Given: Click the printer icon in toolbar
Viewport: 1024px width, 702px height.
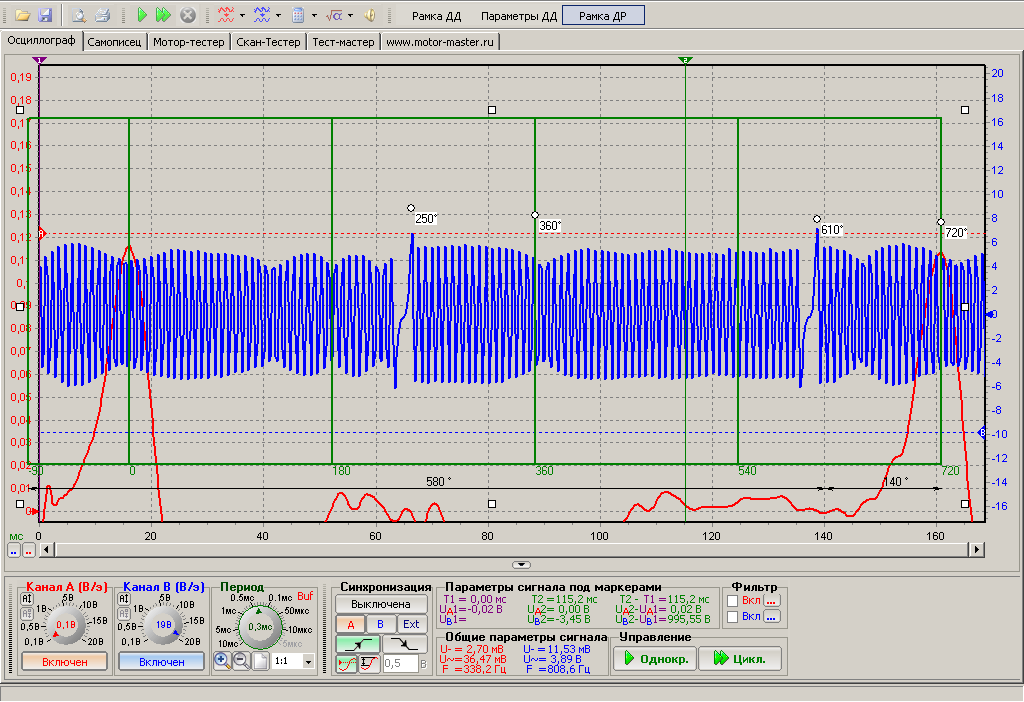Looking at the screenshot, I should click(x=103, y=15).
